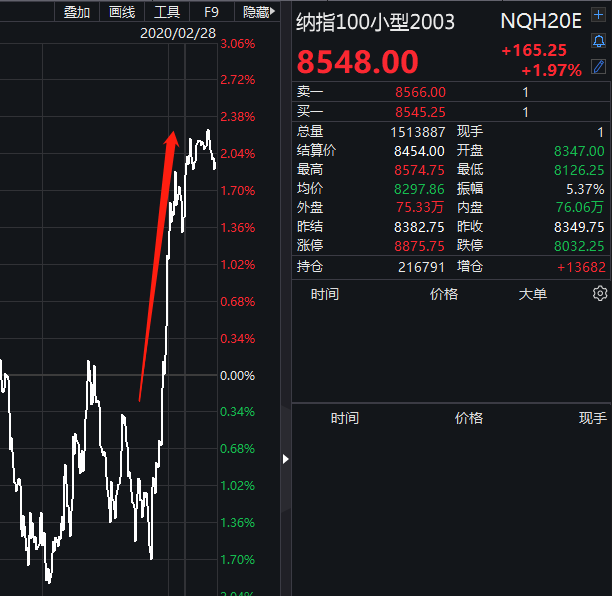Click the plus icon to add to watchlist

tap(599, 19)
